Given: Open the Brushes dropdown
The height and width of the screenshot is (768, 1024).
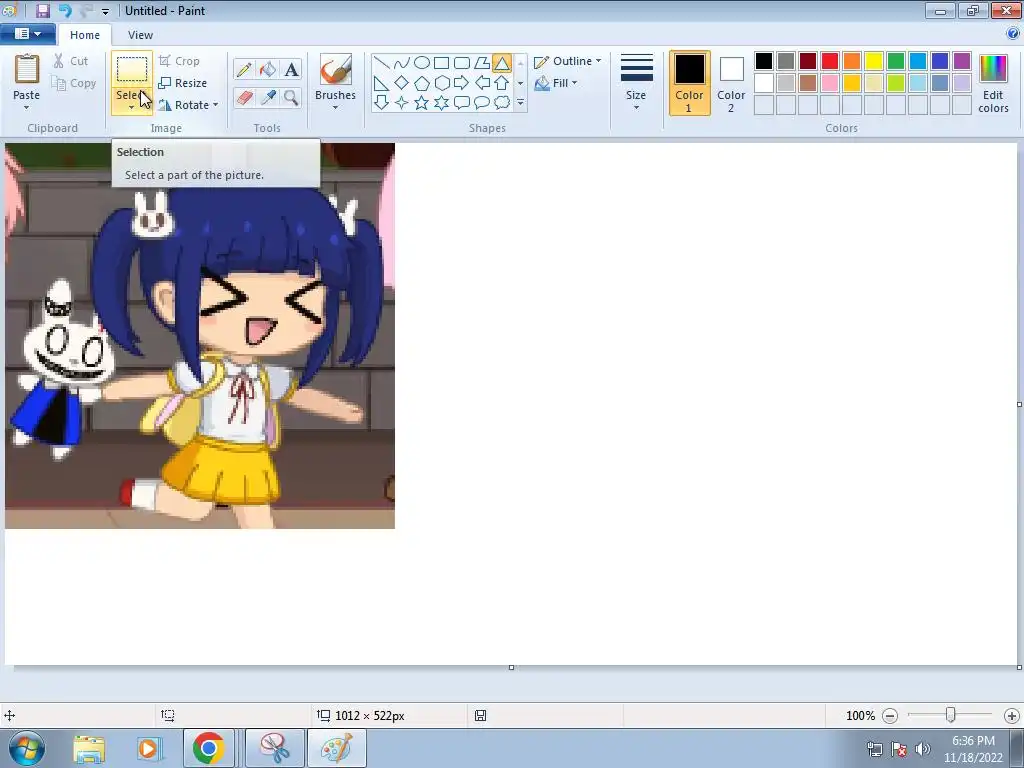Looking at the screenshot, I should click(335, 82).
